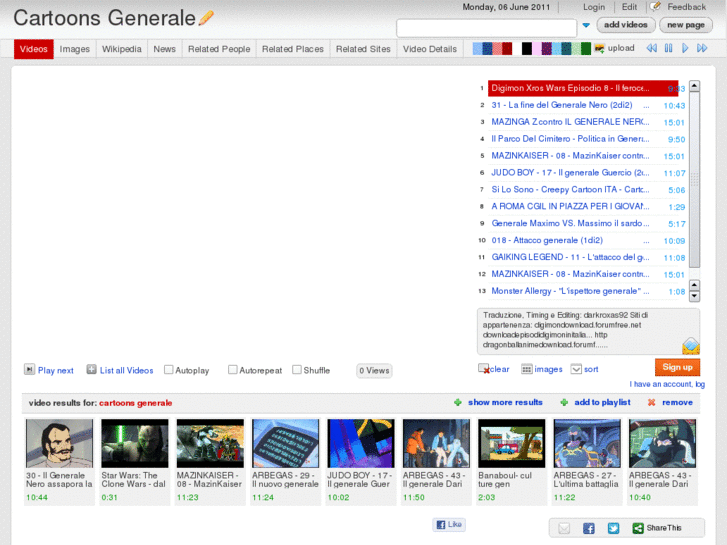727x545 pixels.
Task: Enable the Shuffle checkbox
Action: click(x=297, y=370)
